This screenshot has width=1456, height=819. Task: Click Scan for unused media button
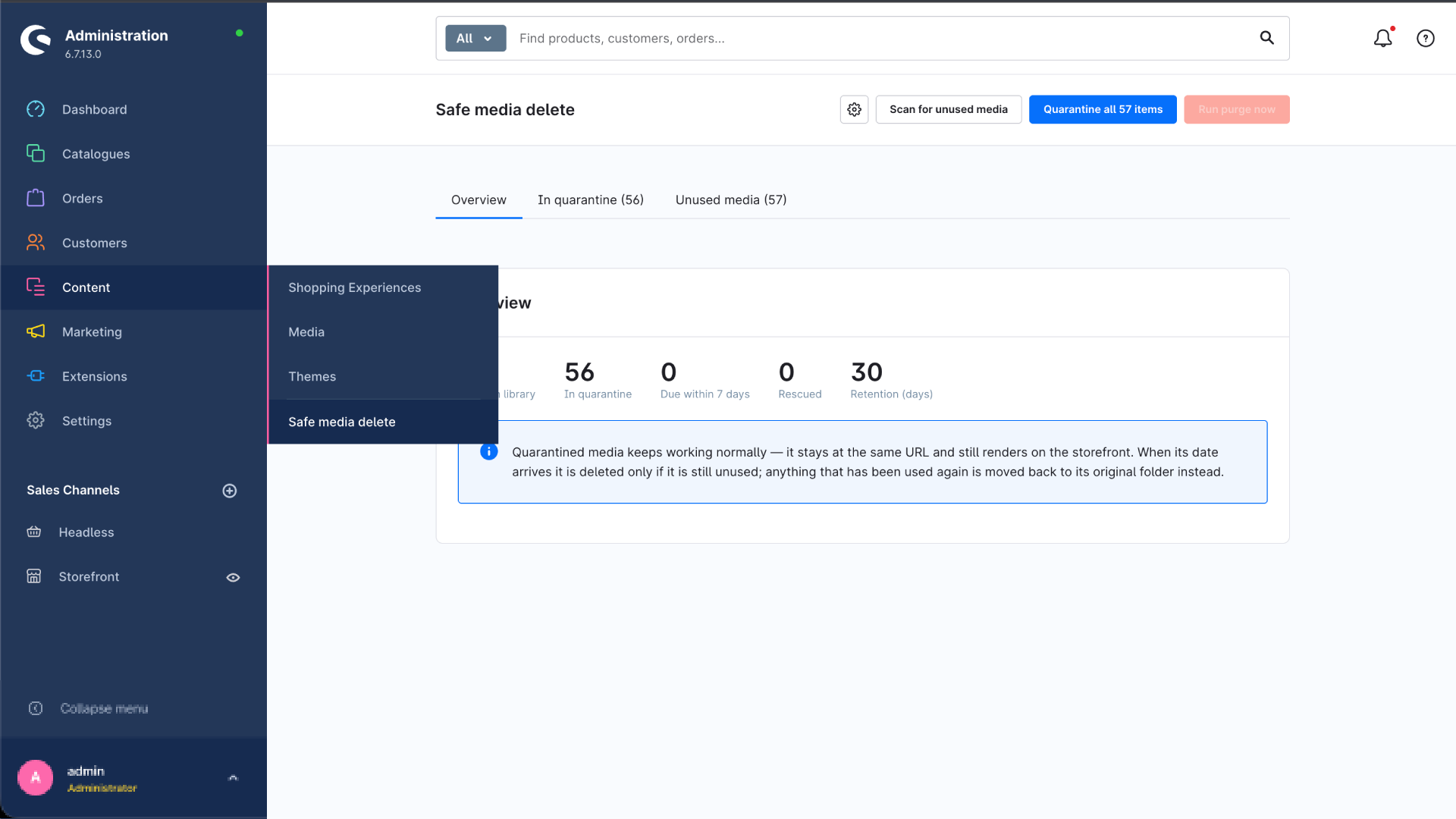click(x=949, y=109)
